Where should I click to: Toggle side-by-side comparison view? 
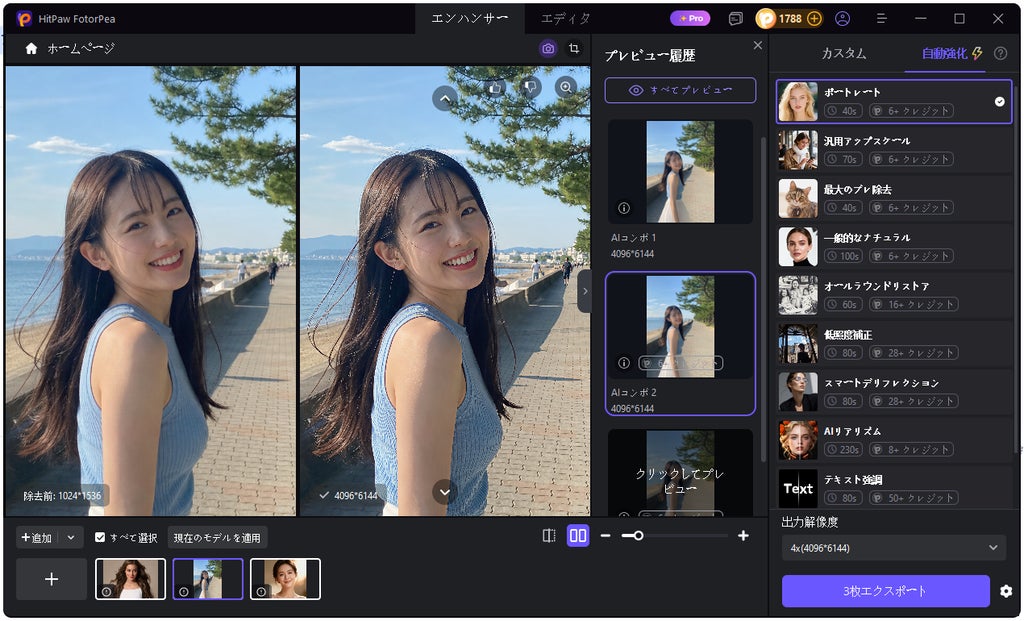pyautogui.click(x=578, y=535)
